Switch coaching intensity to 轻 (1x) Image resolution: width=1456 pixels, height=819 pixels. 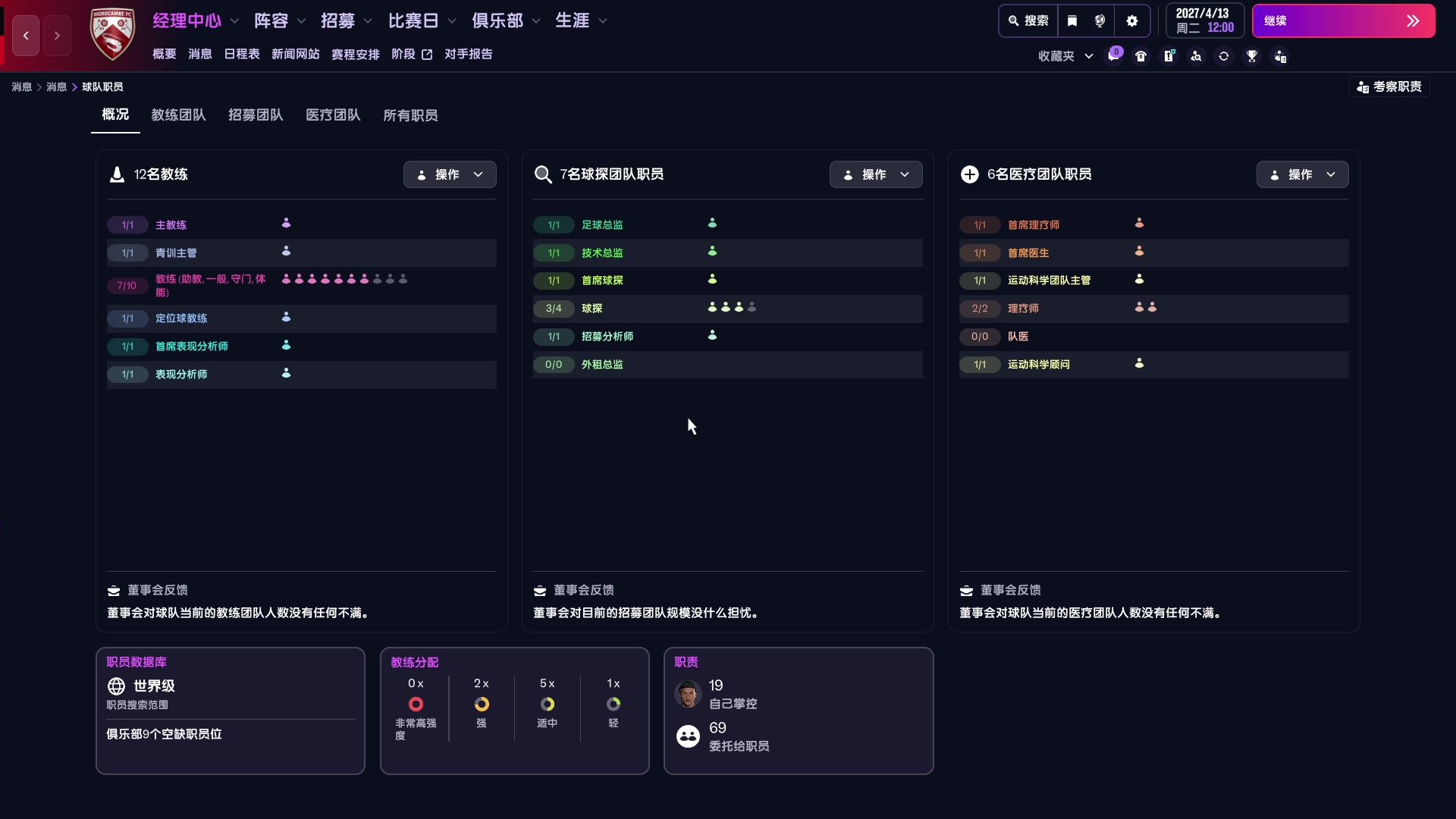[x=613, y=704]
